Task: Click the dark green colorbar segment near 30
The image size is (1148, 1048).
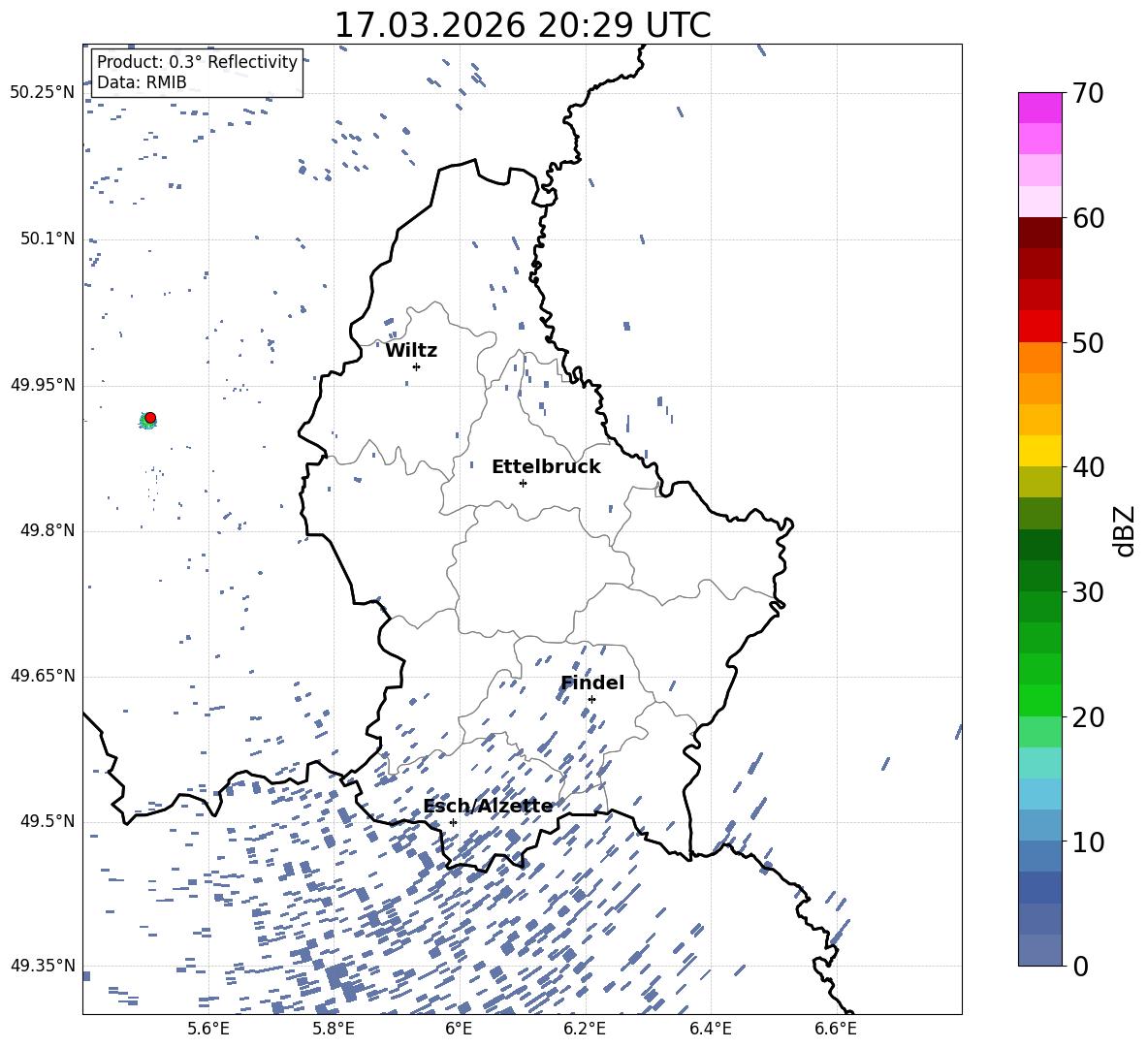Action: 1040,576
